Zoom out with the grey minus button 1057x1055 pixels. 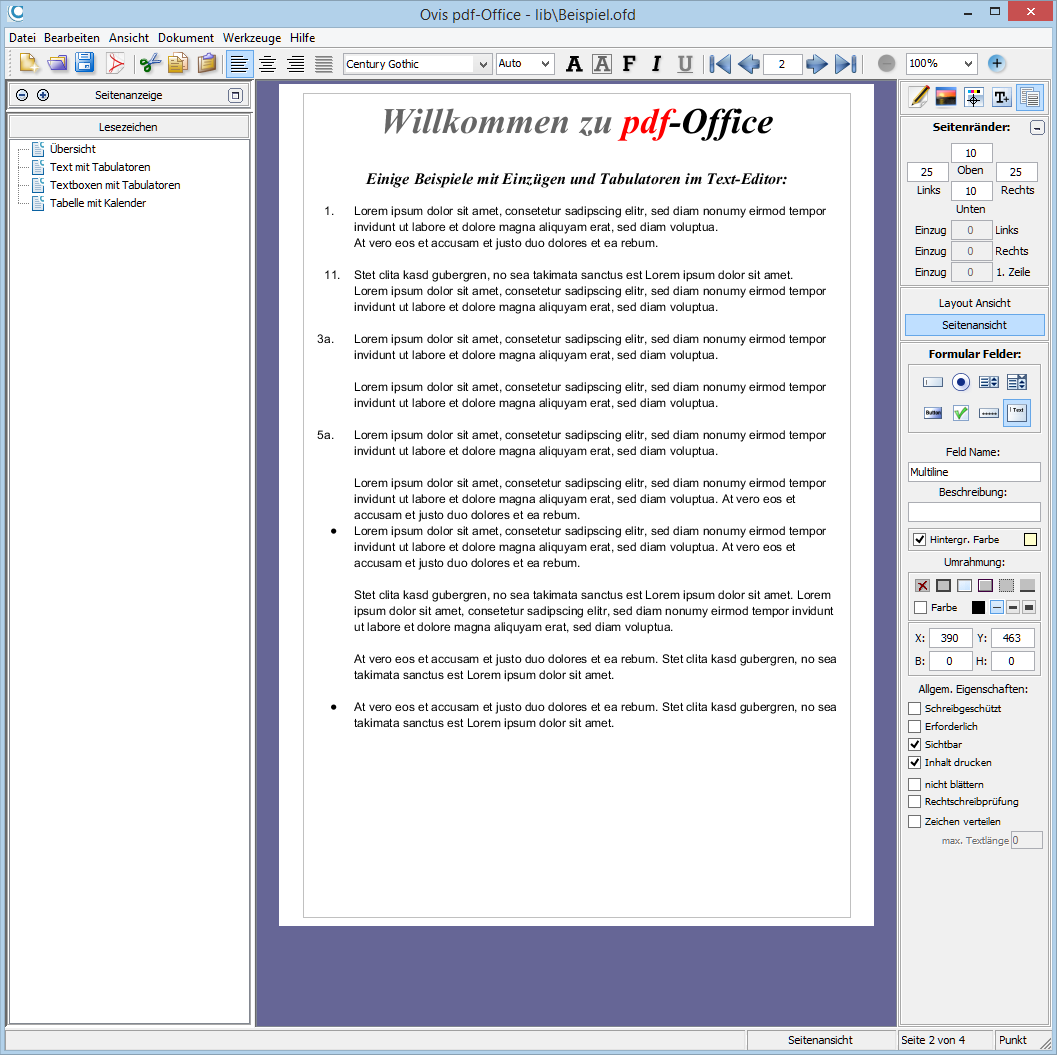coord(886,63)
